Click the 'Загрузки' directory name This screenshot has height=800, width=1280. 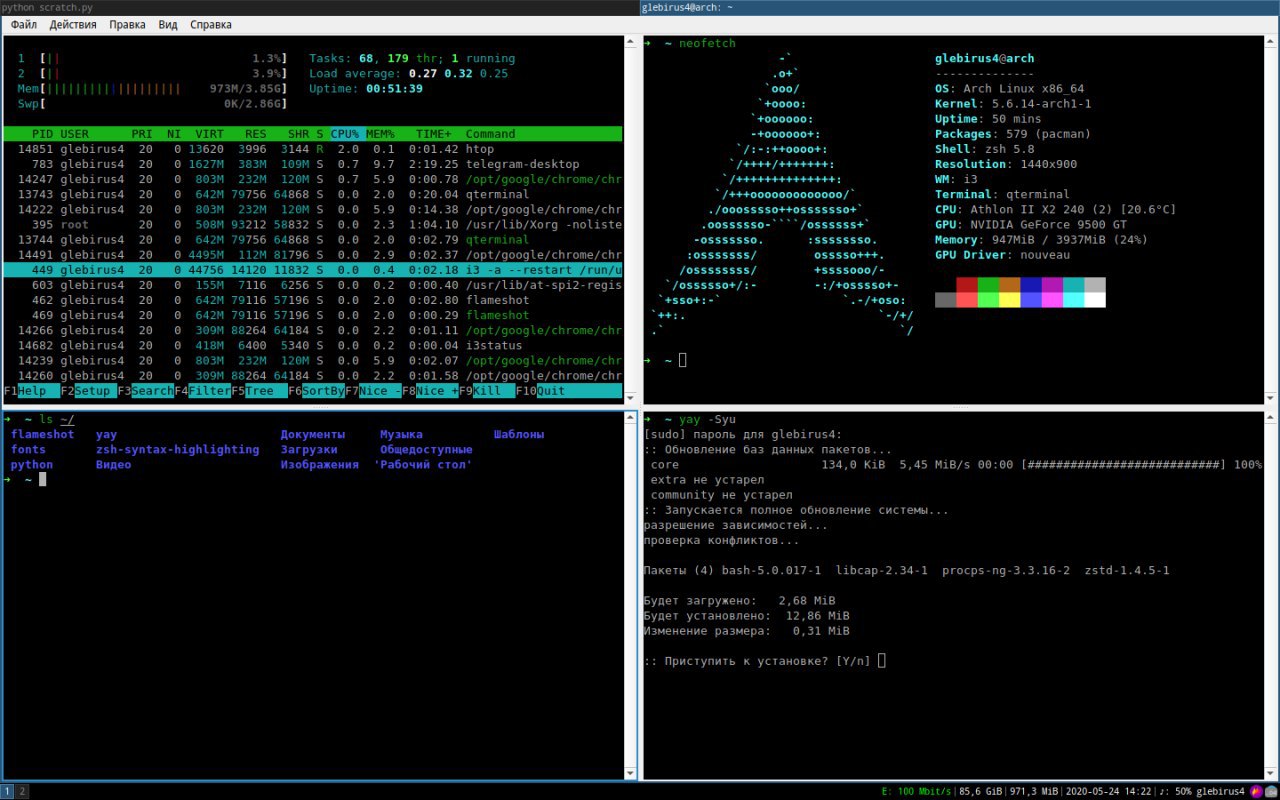(309, 450)
